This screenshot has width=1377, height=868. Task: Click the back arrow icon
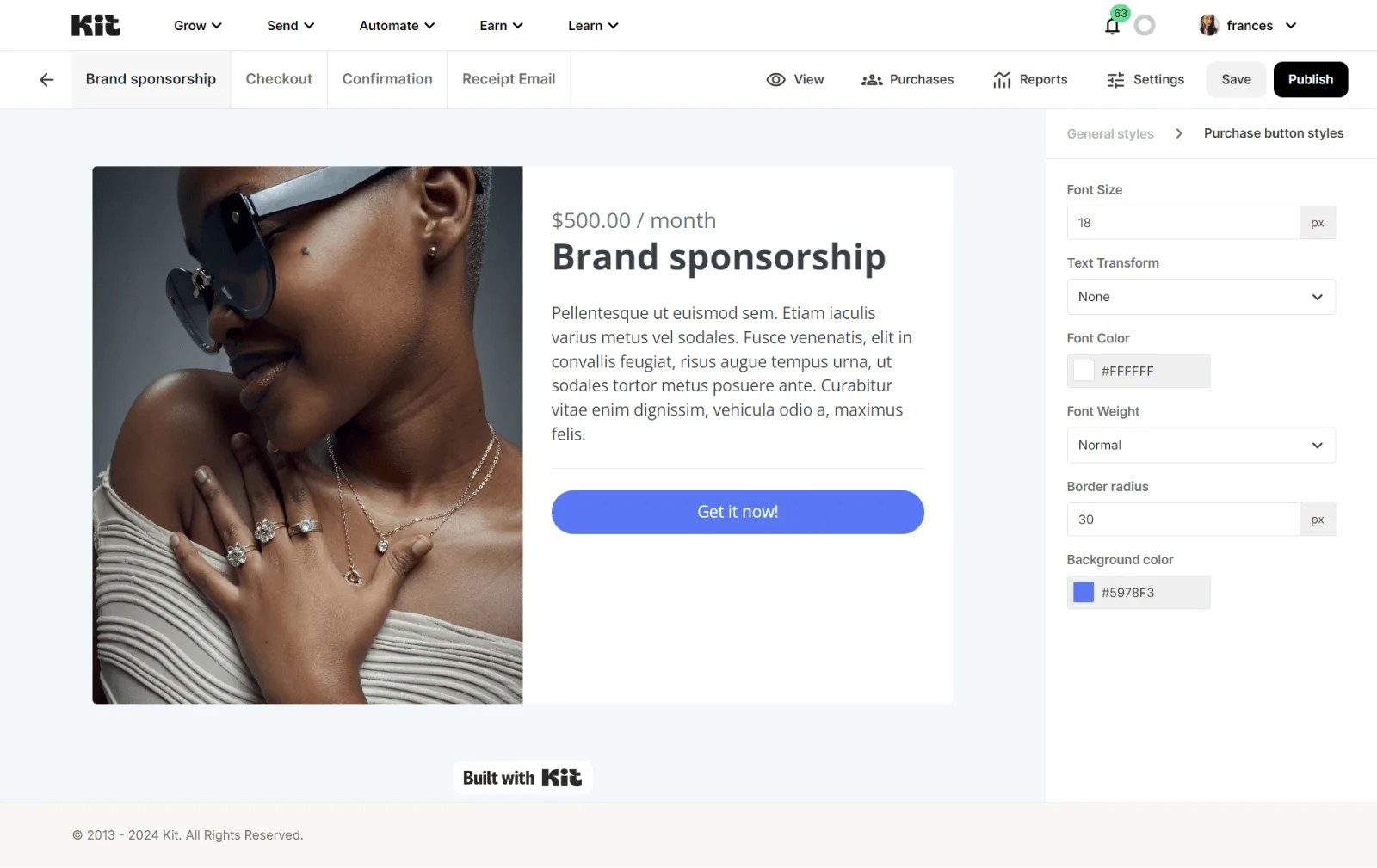click(x=46, y=79)
